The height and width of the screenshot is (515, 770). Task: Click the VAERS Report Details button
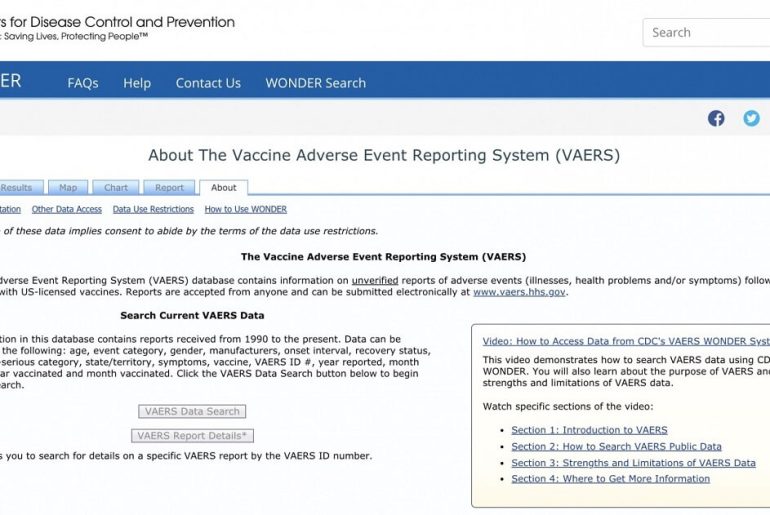tap(192, 436)
